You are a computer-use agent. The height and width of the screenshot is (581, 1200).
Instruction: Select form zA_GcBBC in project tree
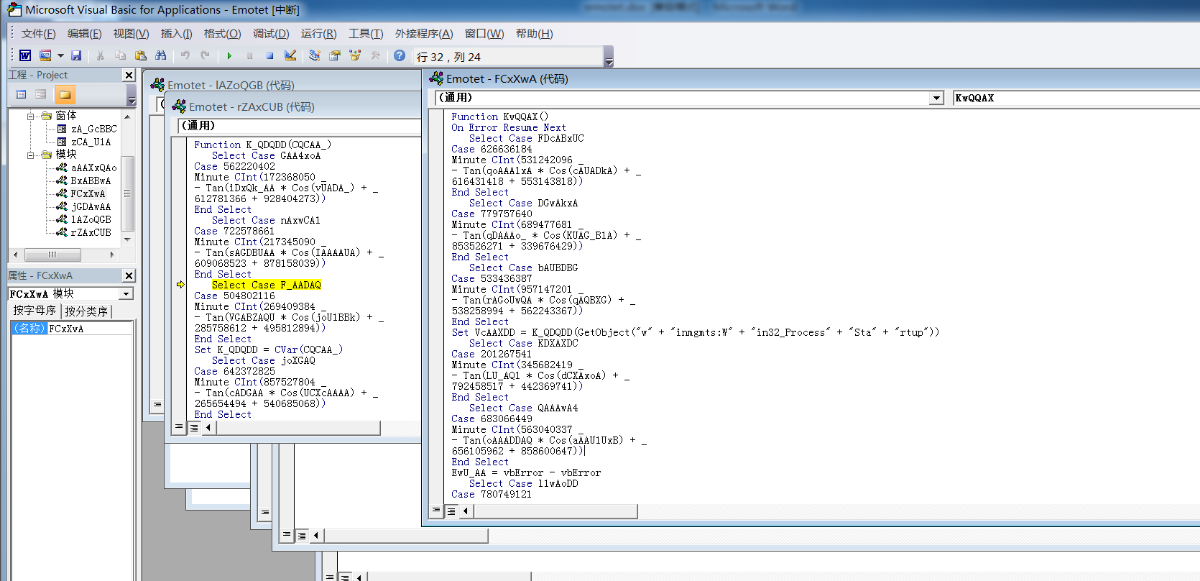[x=93, y=129]
